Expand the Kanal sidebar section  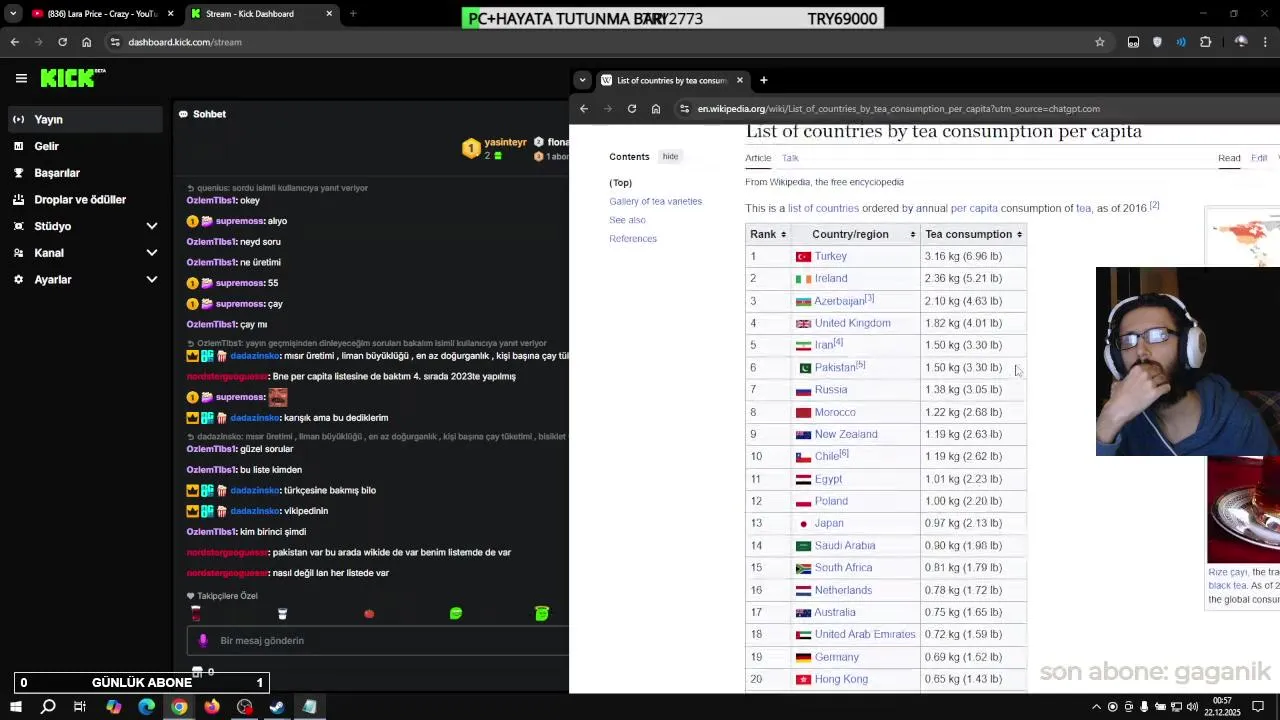point(152,253)
